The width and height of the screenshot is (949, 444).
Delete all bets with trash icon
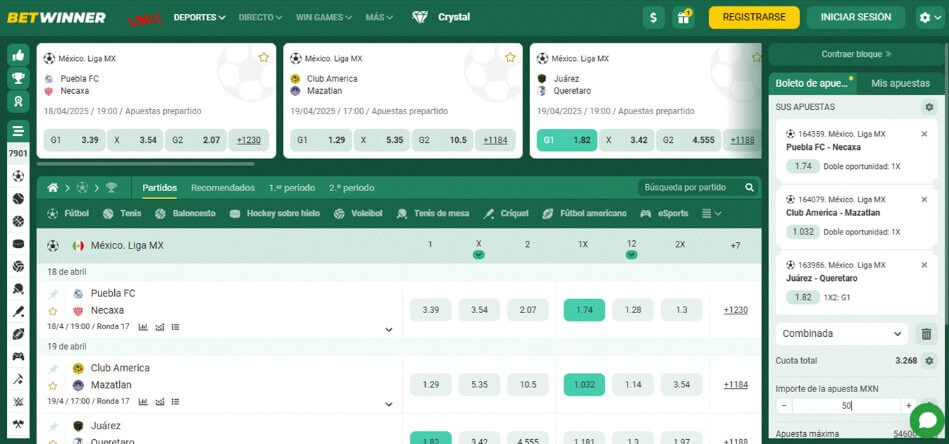pos(926,333)
